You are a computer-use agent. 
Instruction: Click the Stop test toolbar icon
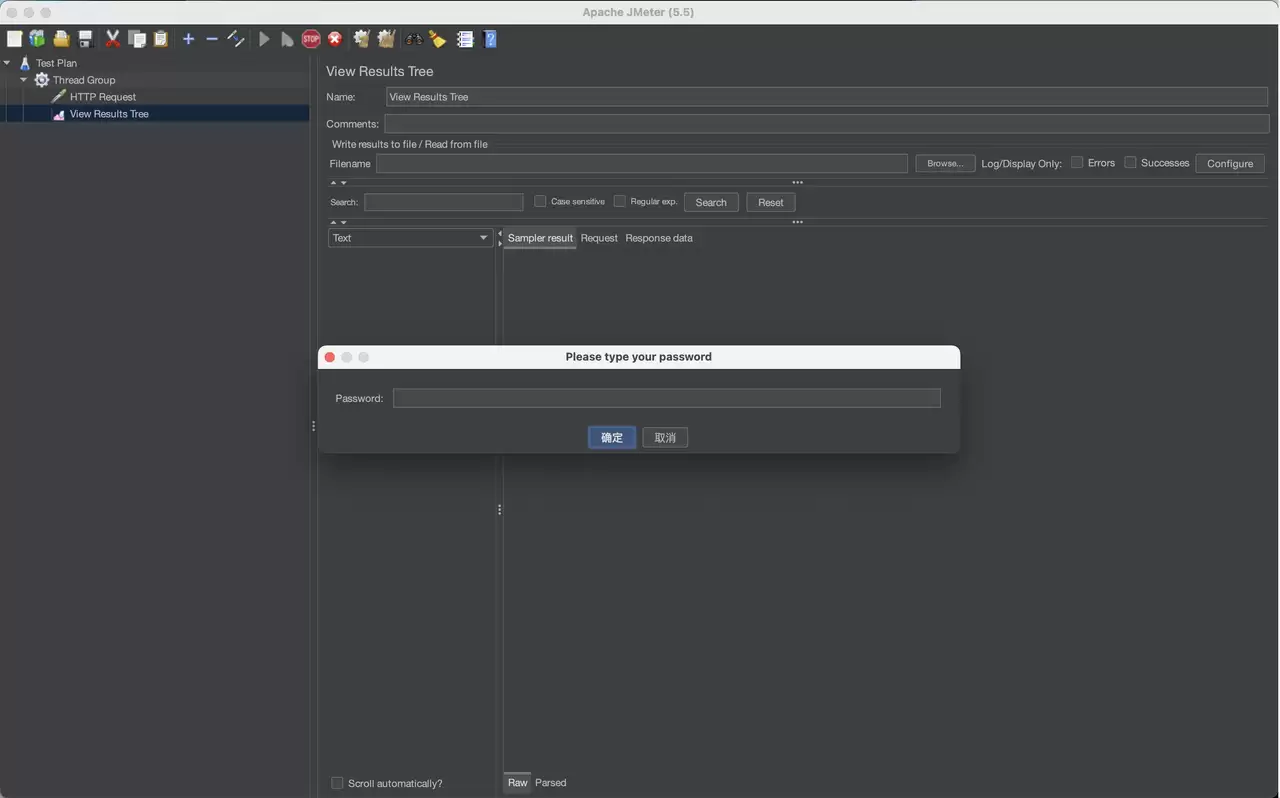pyautogui.click(x=311, y=39)
